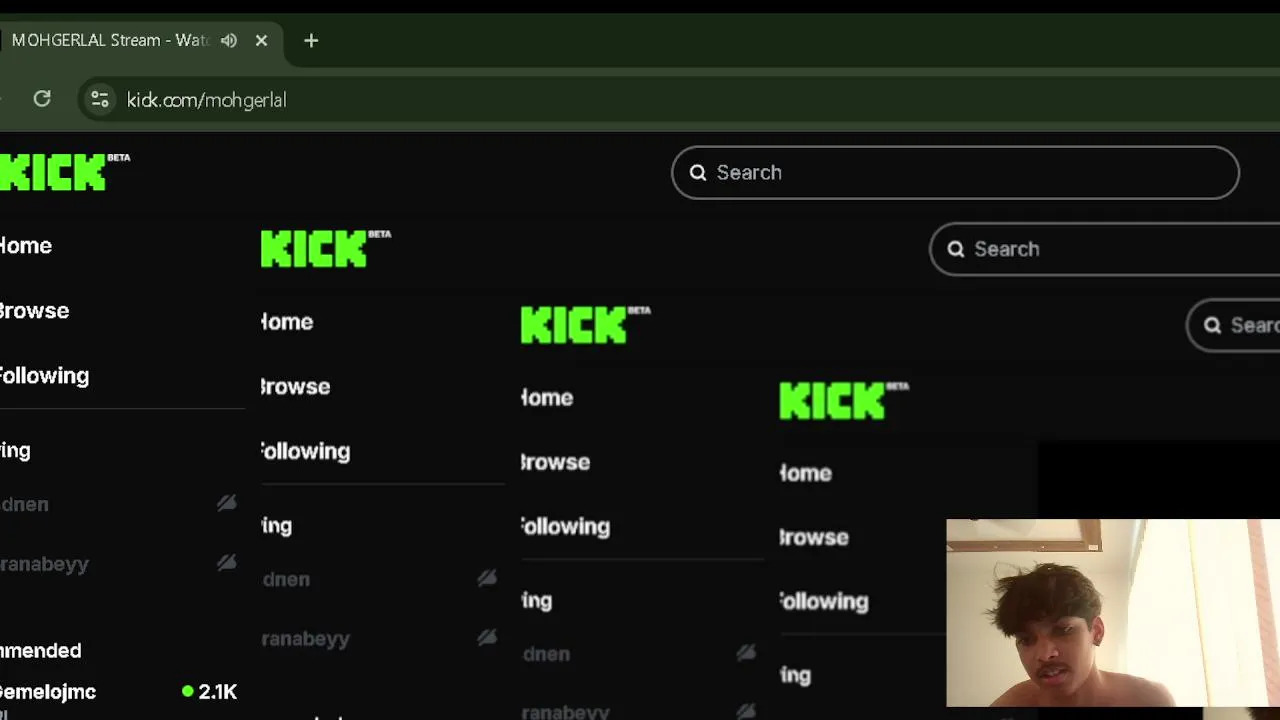The image size is (1280, 720).
Task: Click the third-level, partly cut-off Search field
Action: point(1233,325)
